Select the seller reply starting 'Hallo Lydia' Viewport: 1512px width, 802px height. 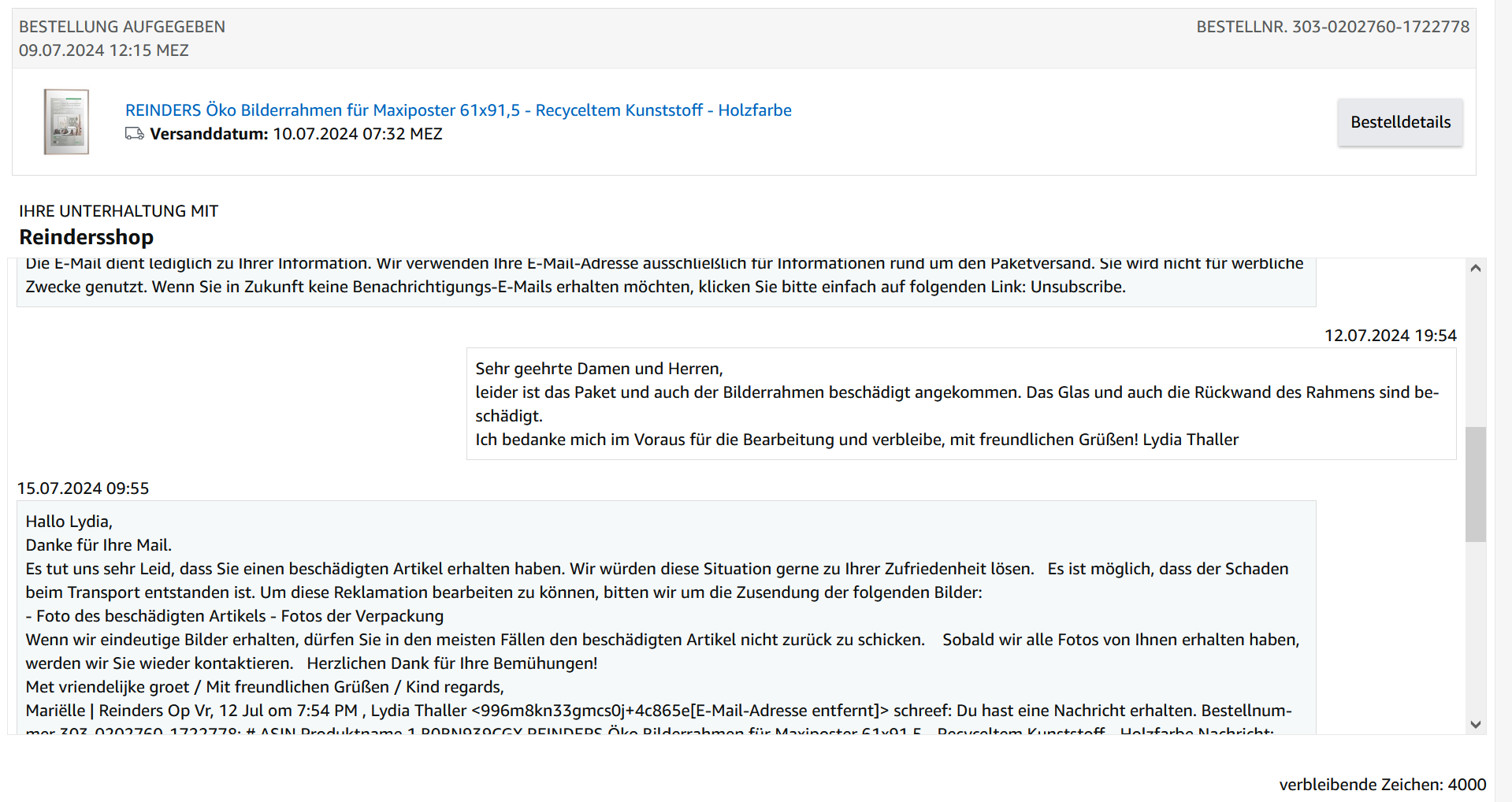[x=666, y=616]
